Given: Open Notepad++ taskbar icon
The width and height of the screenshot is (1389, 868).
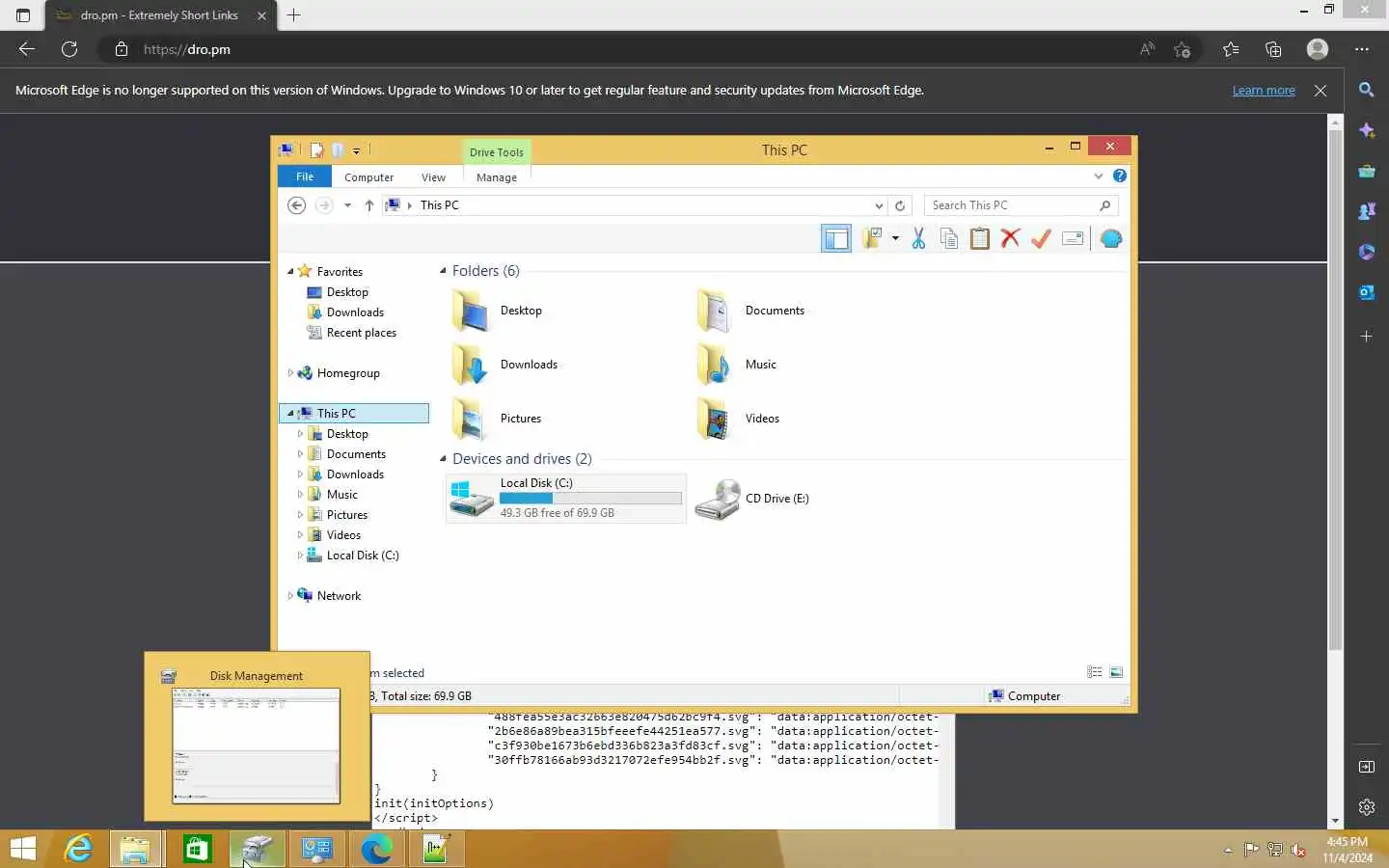Looking at the screenshot, I should pos(436,849).
